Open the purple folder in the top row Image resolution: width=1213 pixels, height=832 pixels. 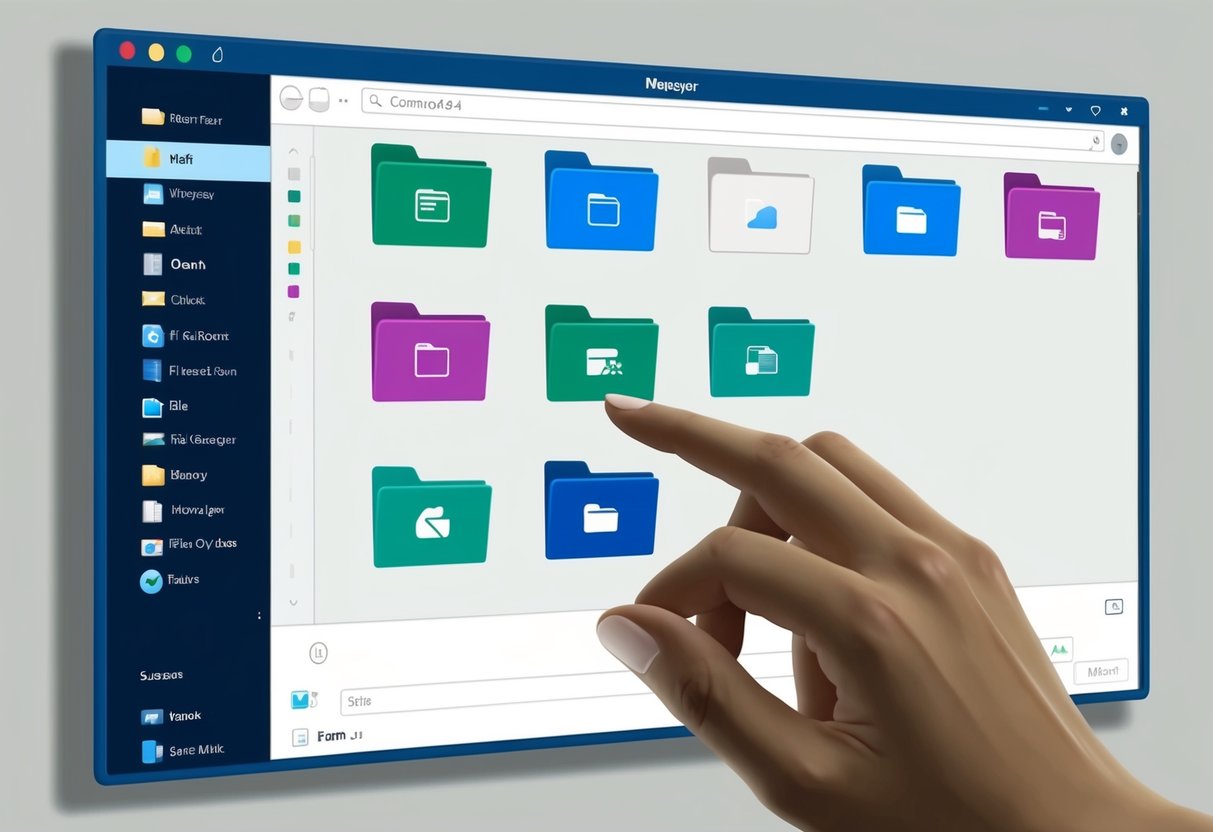coord(1051,218)
